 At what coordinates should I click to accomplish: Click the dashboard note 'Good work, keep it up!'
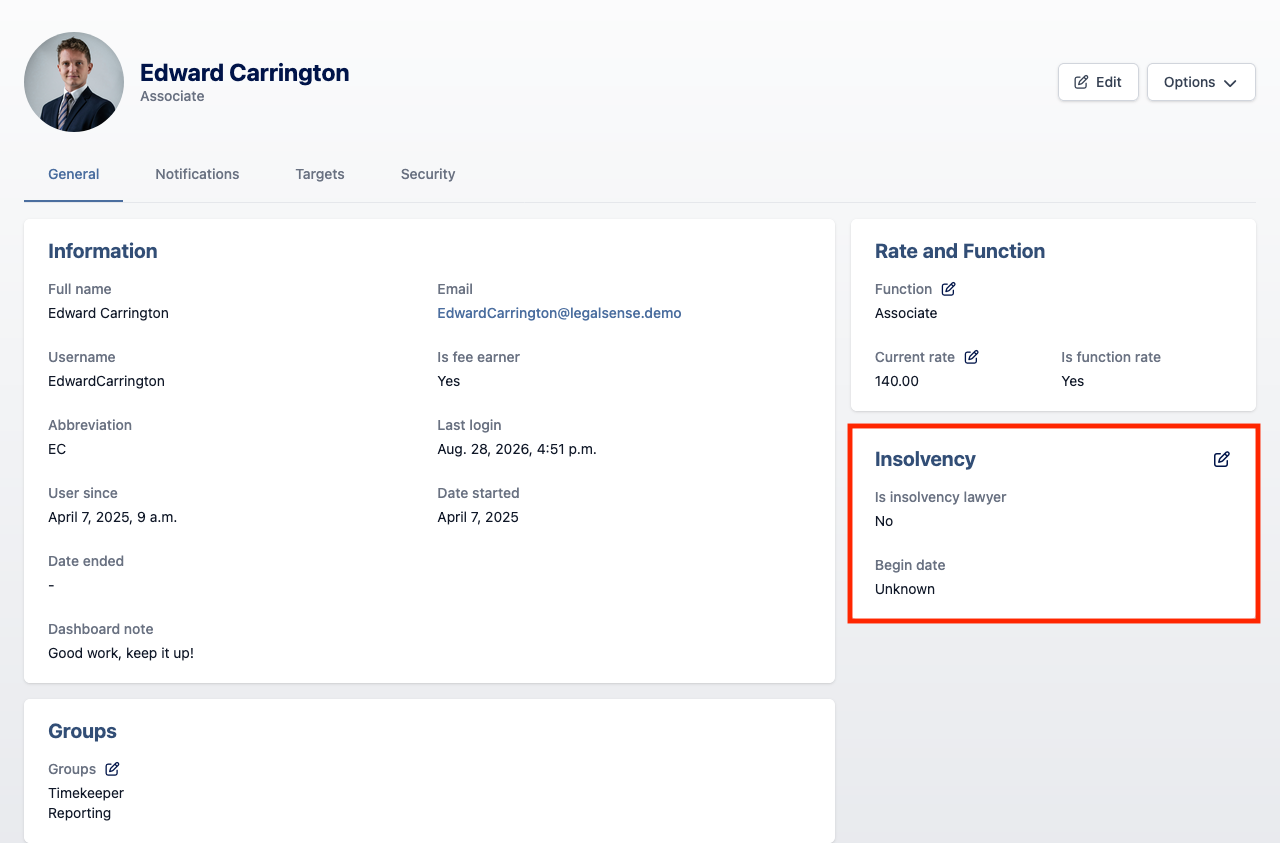click(121, 653)
